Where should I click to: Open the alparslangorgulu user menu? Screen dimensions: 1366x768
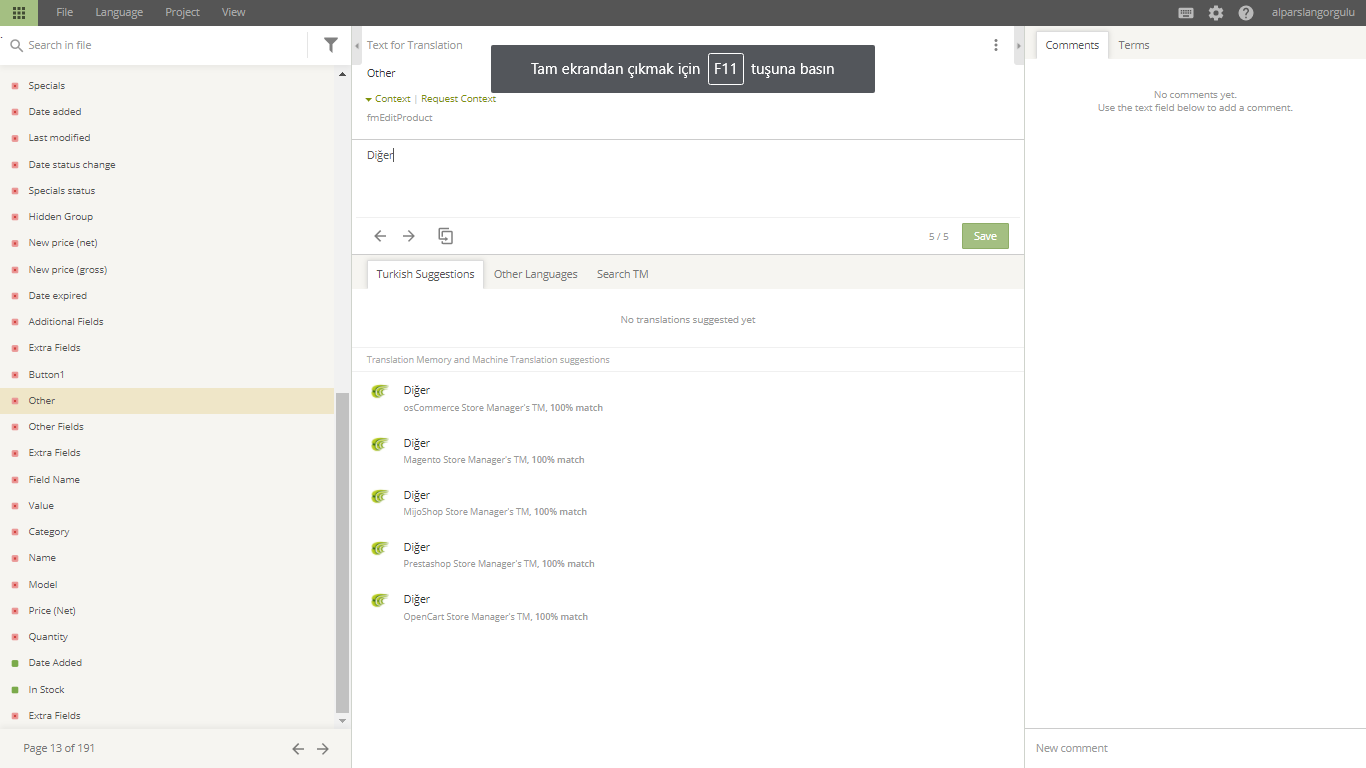(x=1313, y=13)
